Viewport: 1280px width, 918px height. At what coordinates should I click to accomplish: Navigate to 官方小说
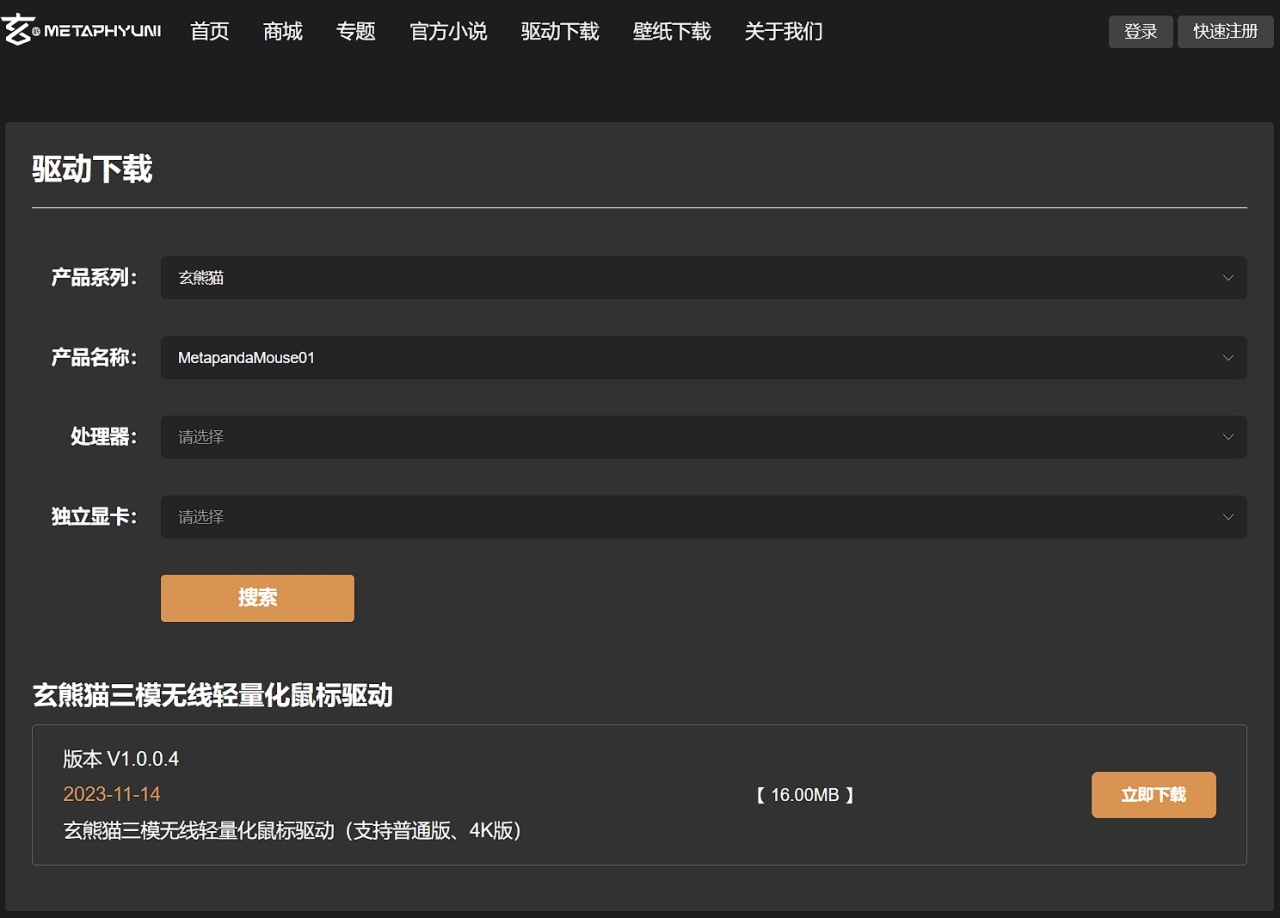tap(449, 32)
